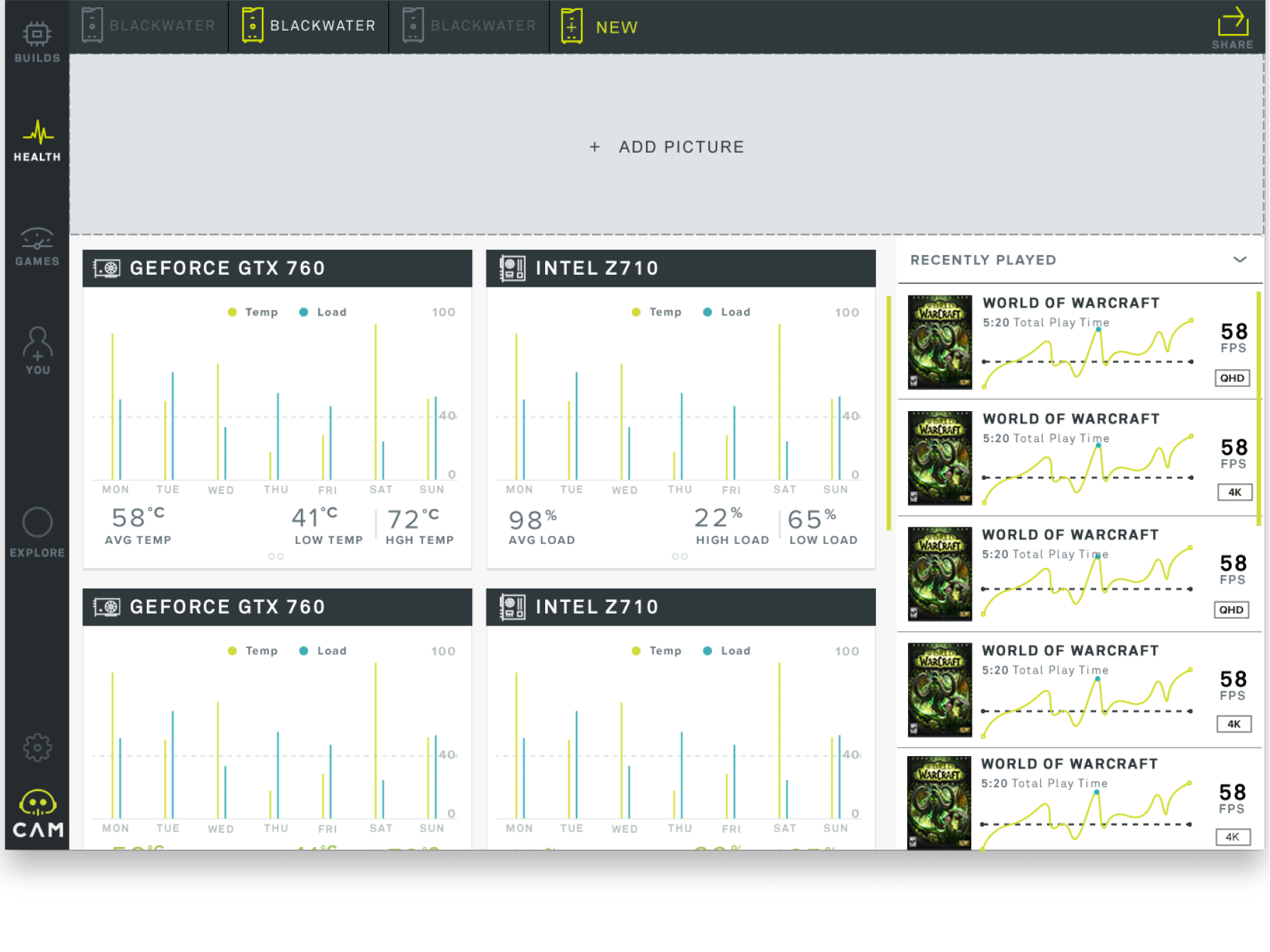The height and width of the screenshot is (952, 1270).
Task: Toggle the Temp legend on the lower Intel Z710 chart
Action: point(657,651)
